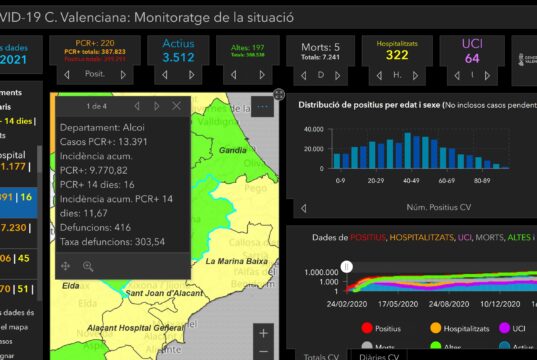Show next popup record arrow
Screen dimensions: 537x360
tap(157, 106)
